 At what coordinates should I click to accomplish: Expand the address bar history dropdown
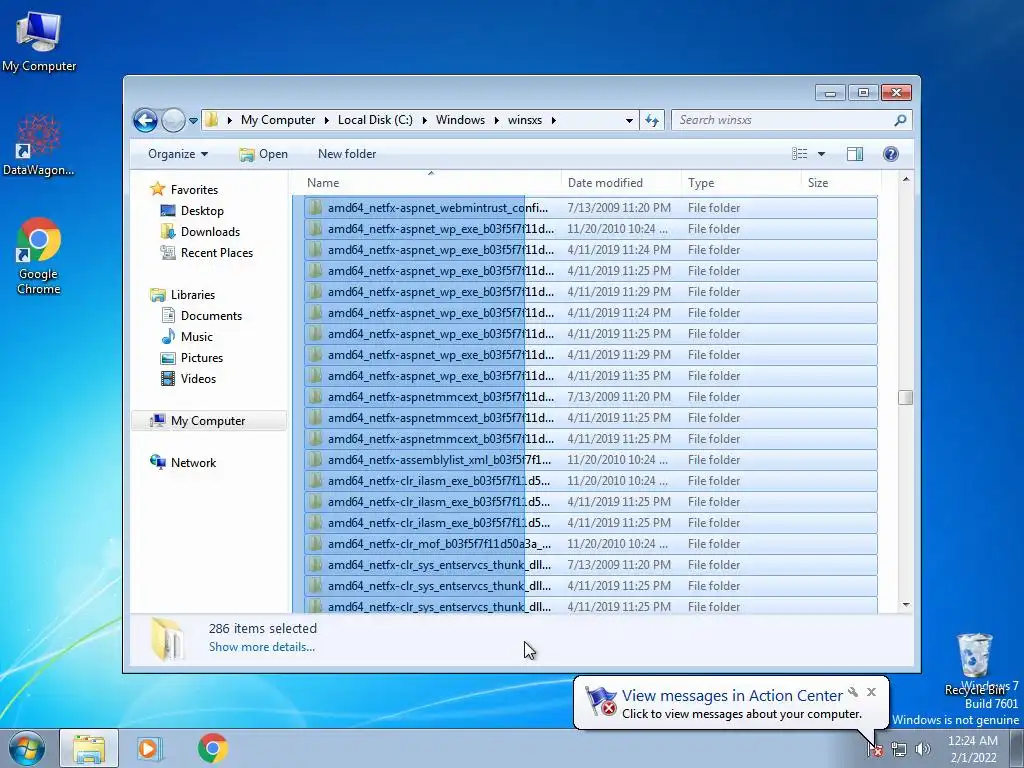click(629, 121)
